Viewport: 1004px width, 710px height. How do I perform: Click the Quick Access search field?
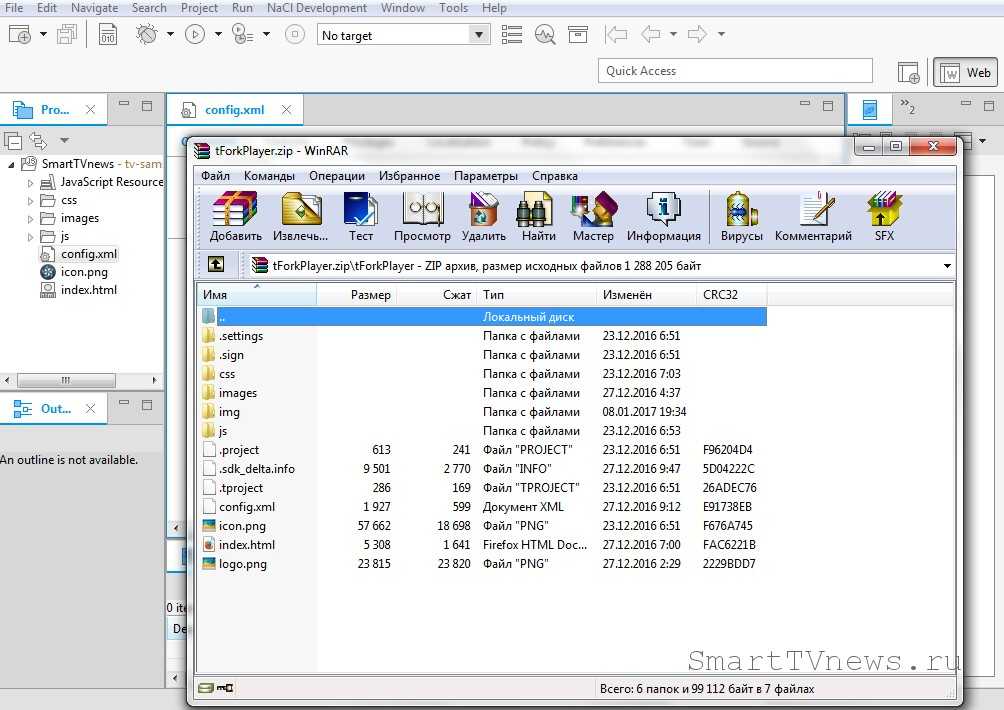(x=735, y=71)
